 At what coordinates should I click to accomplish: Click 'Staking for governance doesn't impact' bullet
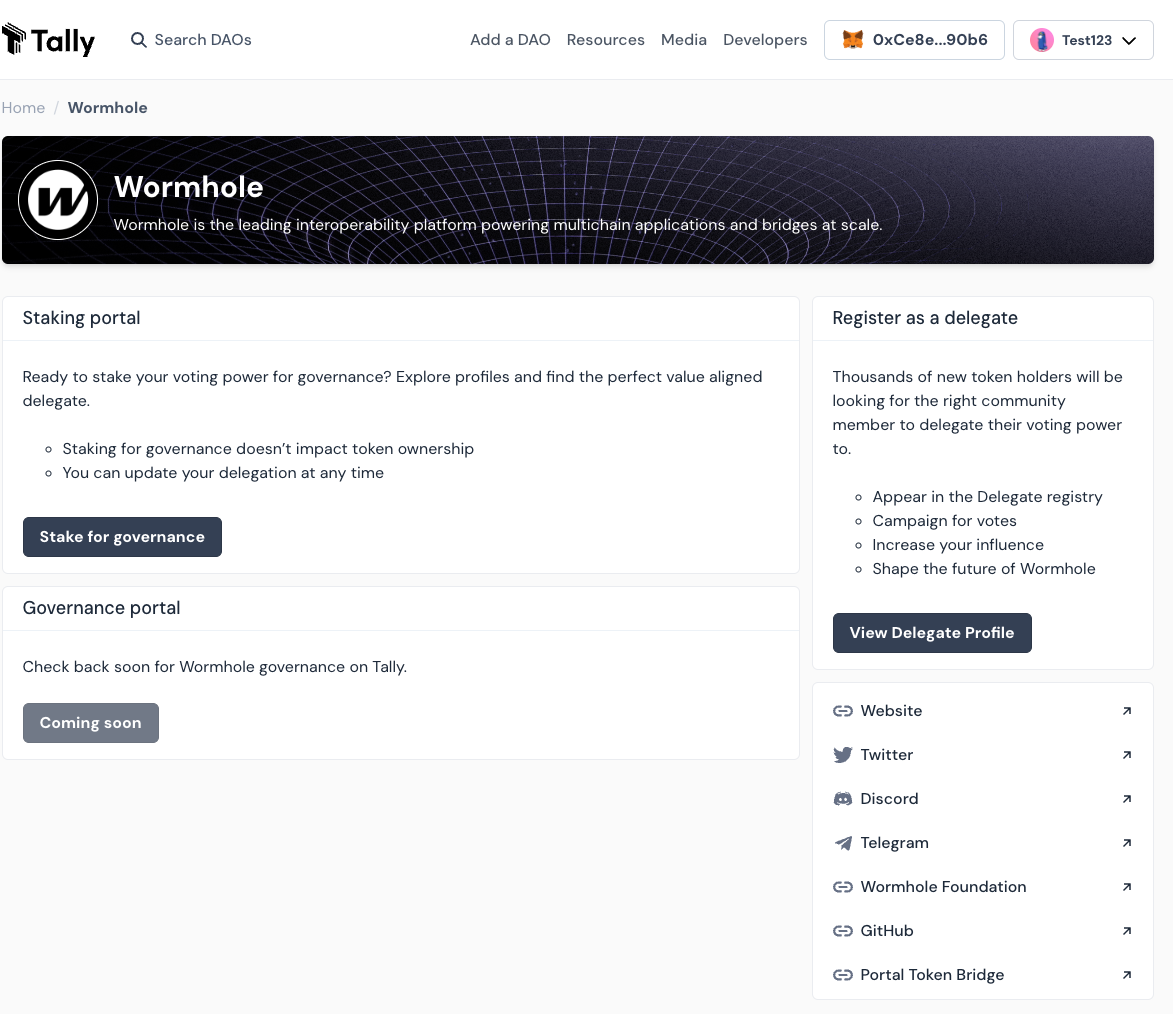pos(268,449)
